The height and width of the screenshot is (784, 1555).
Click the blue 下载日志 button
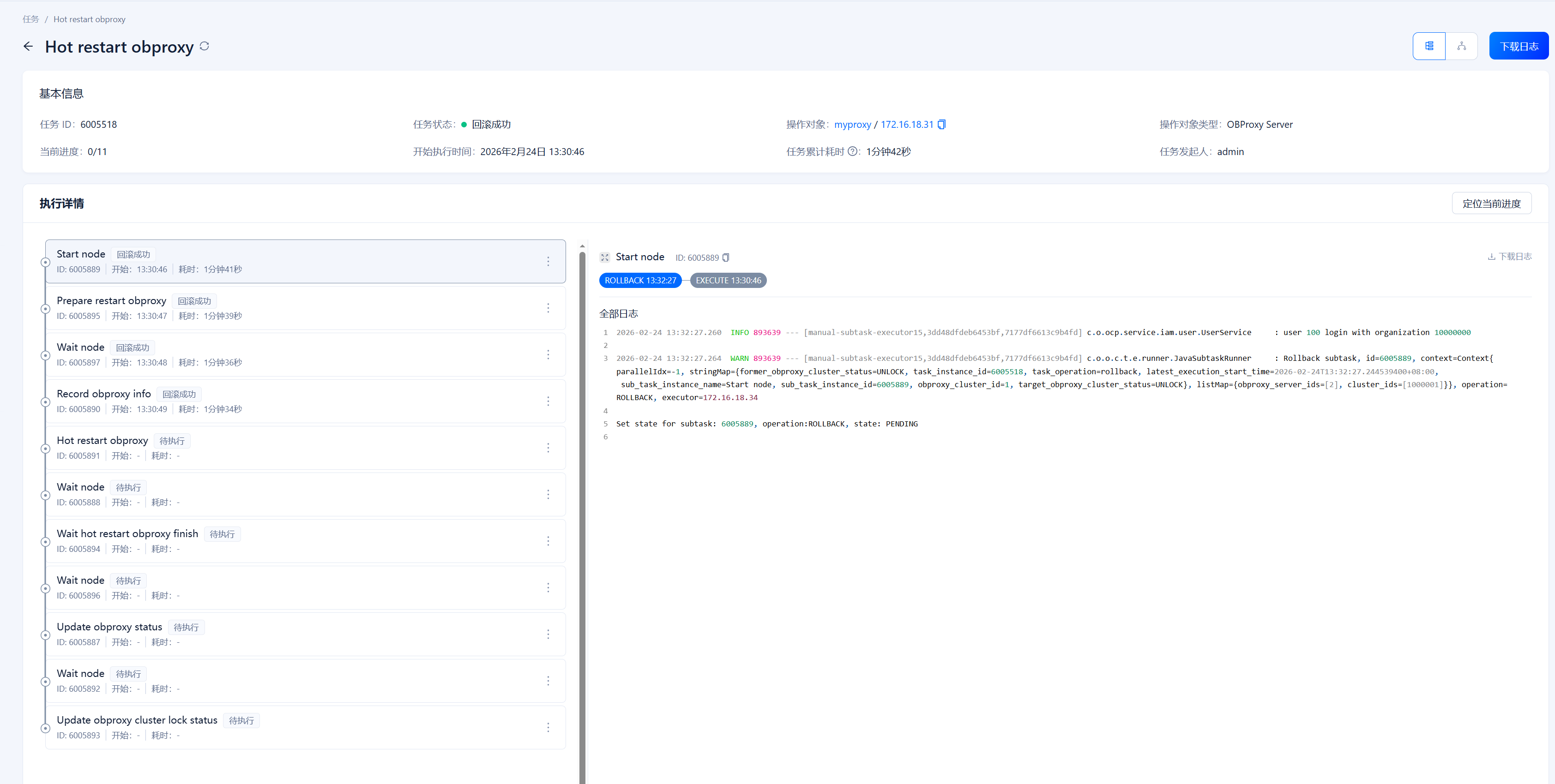coord(1518,47)
